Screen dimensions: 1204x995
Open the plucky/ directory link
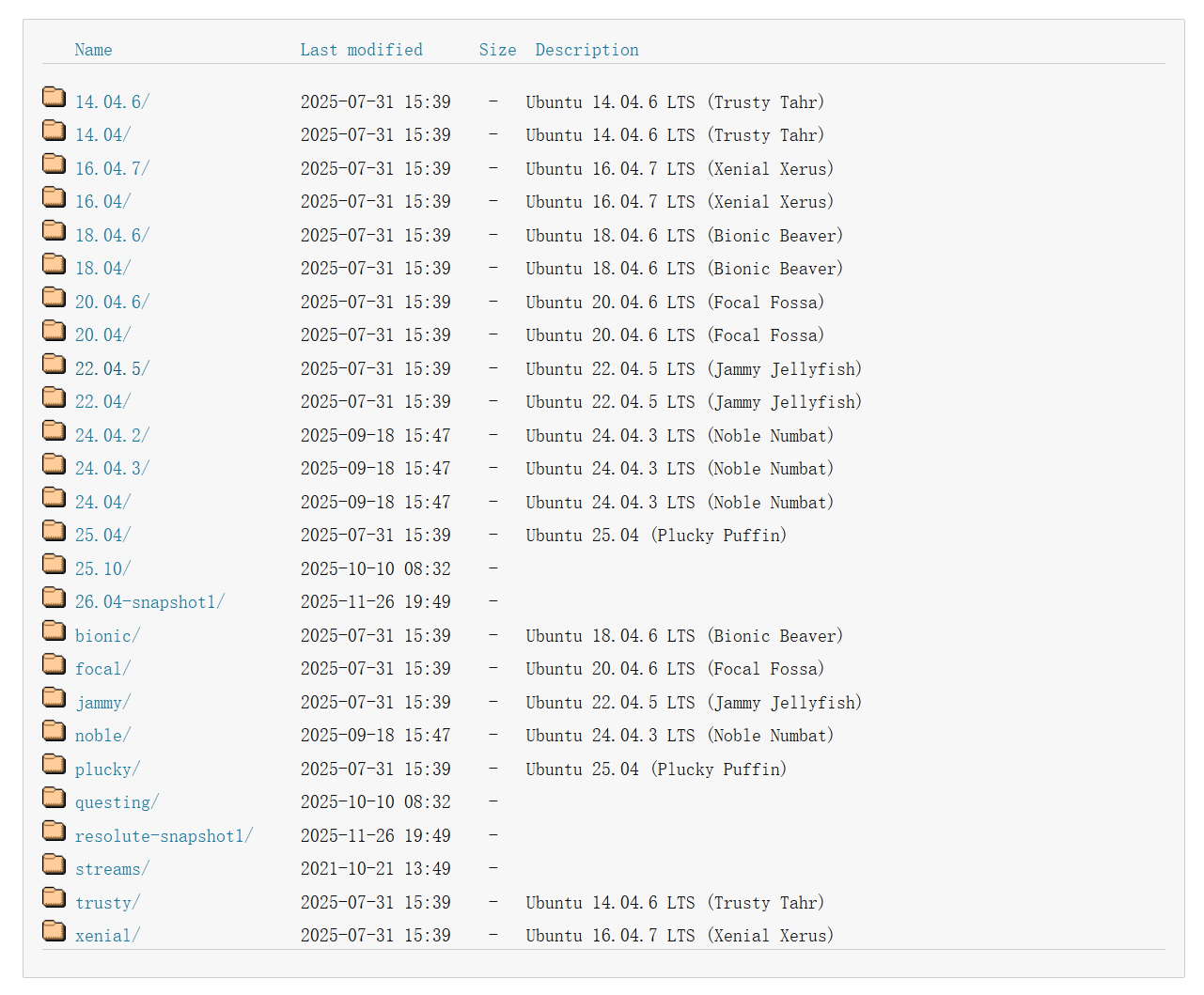[x=107, y=770]
